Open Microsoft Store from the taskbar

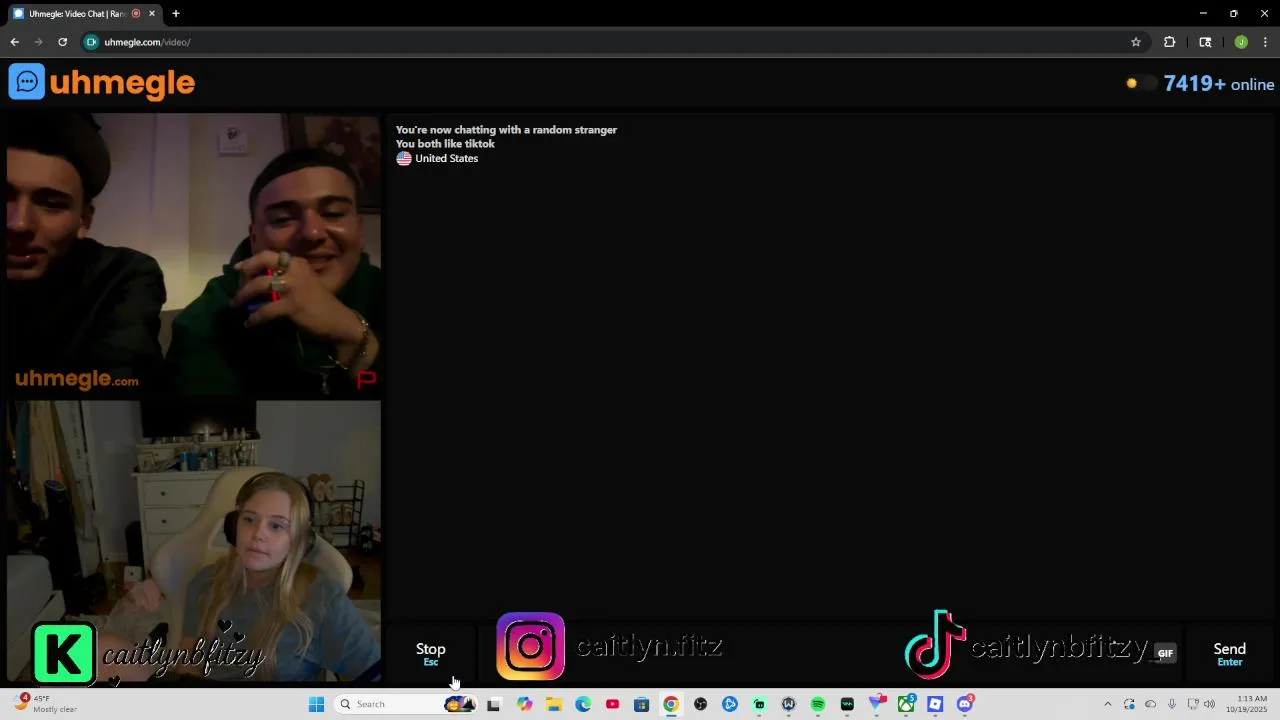pos(642,704)
